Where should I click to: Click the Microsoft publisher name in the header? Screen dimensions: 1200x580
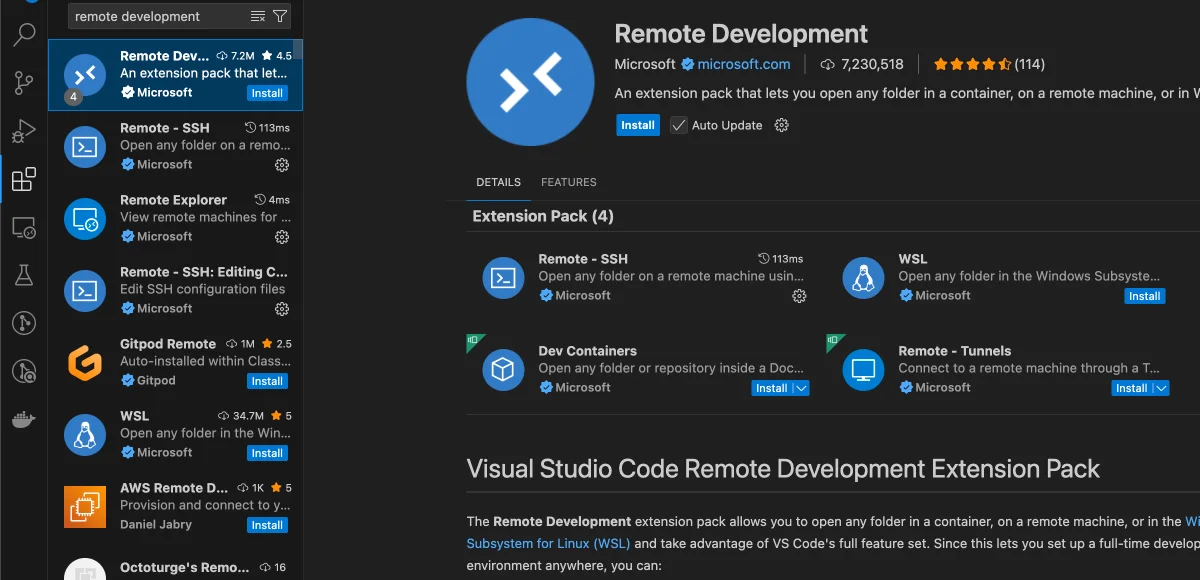pyautogui.click(x=645, y=64)
